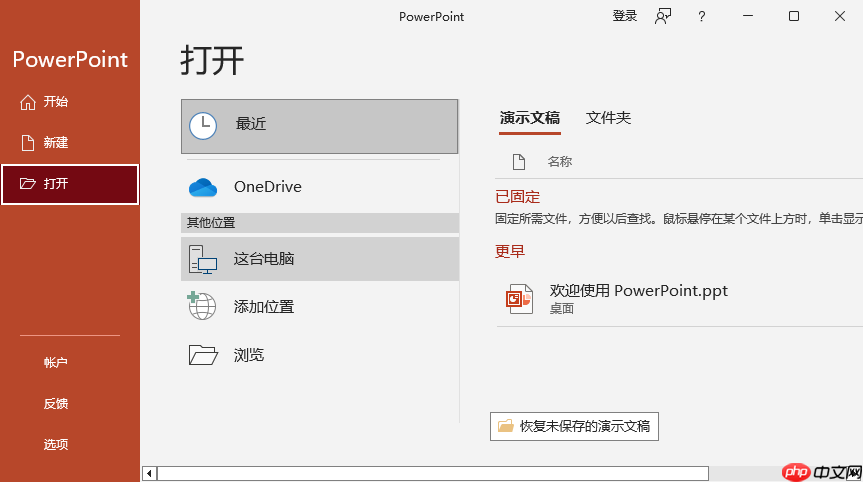Viewport: 863px width, 482px height.
Task: Click the open folder icon beside 打开
Action: [28, 184]
